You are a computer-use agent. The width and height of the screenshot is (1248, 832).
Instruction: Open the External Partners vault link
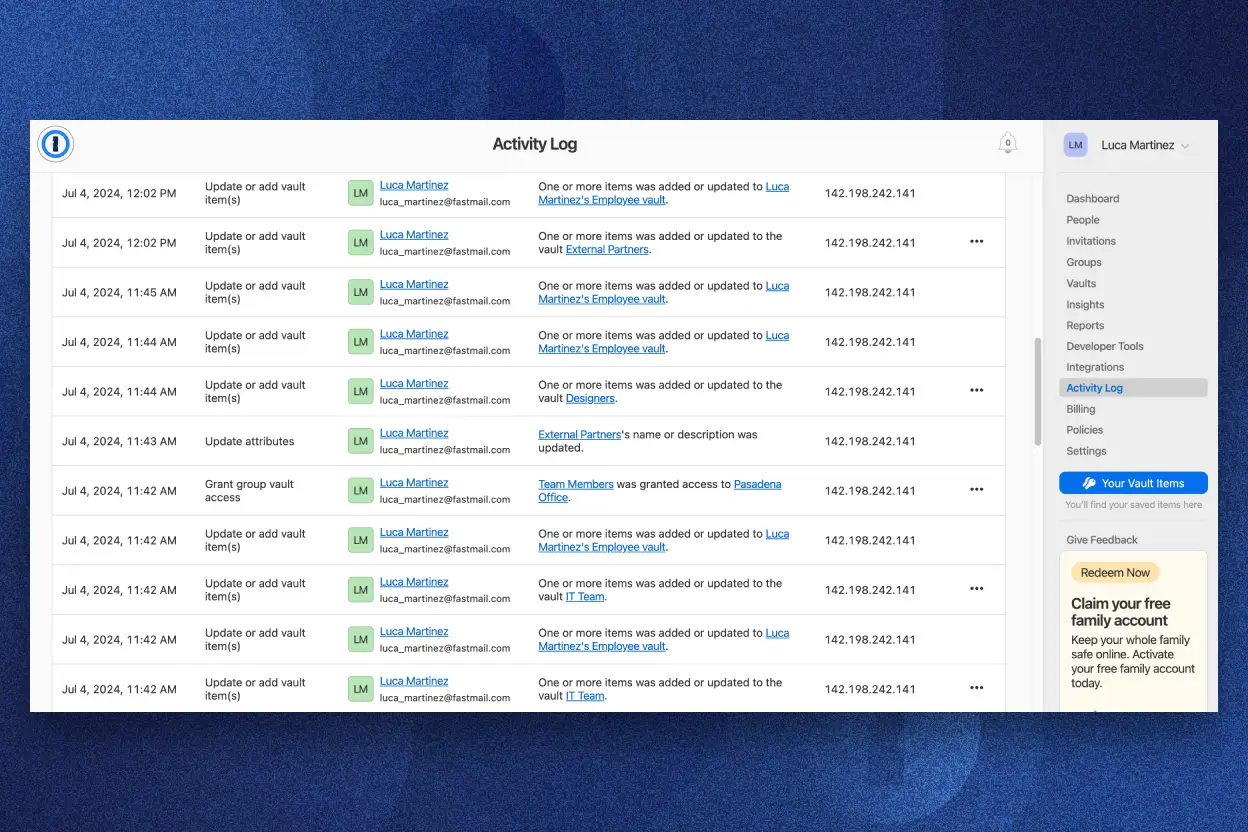607,250
